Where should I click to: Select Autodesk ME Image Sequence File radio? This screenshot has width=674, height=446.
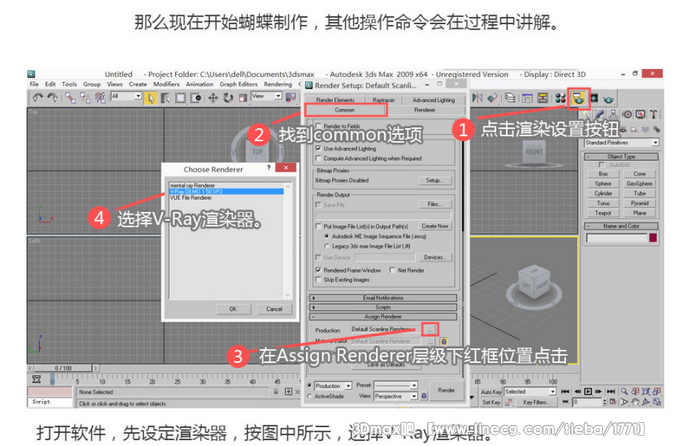coord(327,236)
